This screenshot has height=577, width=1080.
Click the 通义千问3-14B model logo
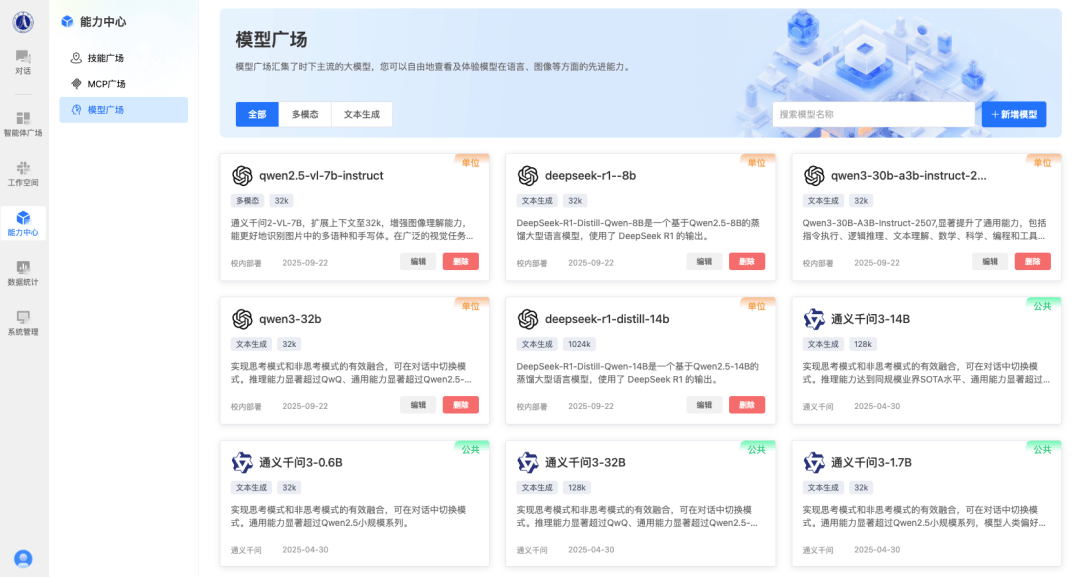tap(814, 320)
